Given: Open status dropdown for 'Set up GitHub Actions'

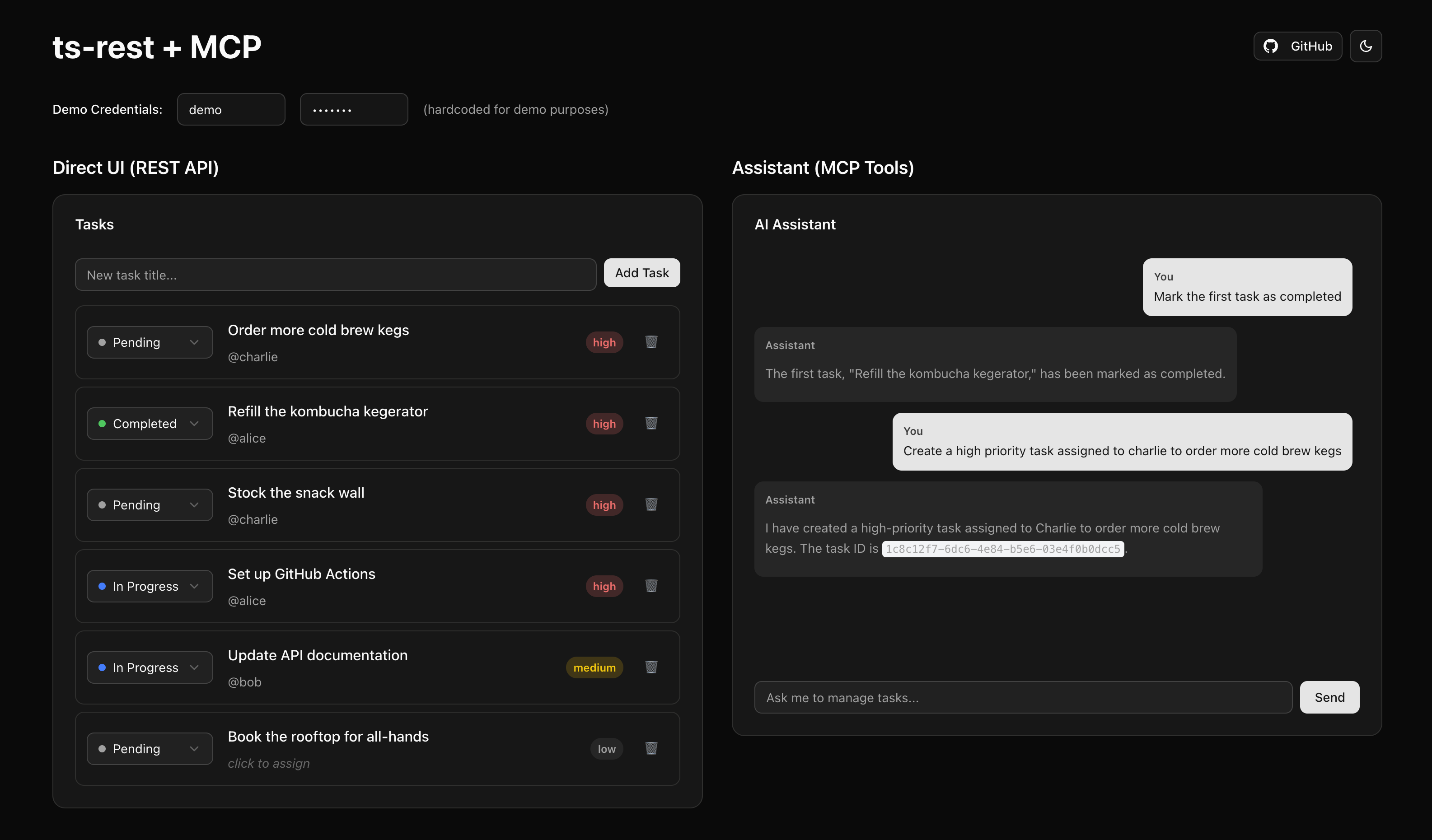Looking at the screenshot, I should [x=150, y=586].
